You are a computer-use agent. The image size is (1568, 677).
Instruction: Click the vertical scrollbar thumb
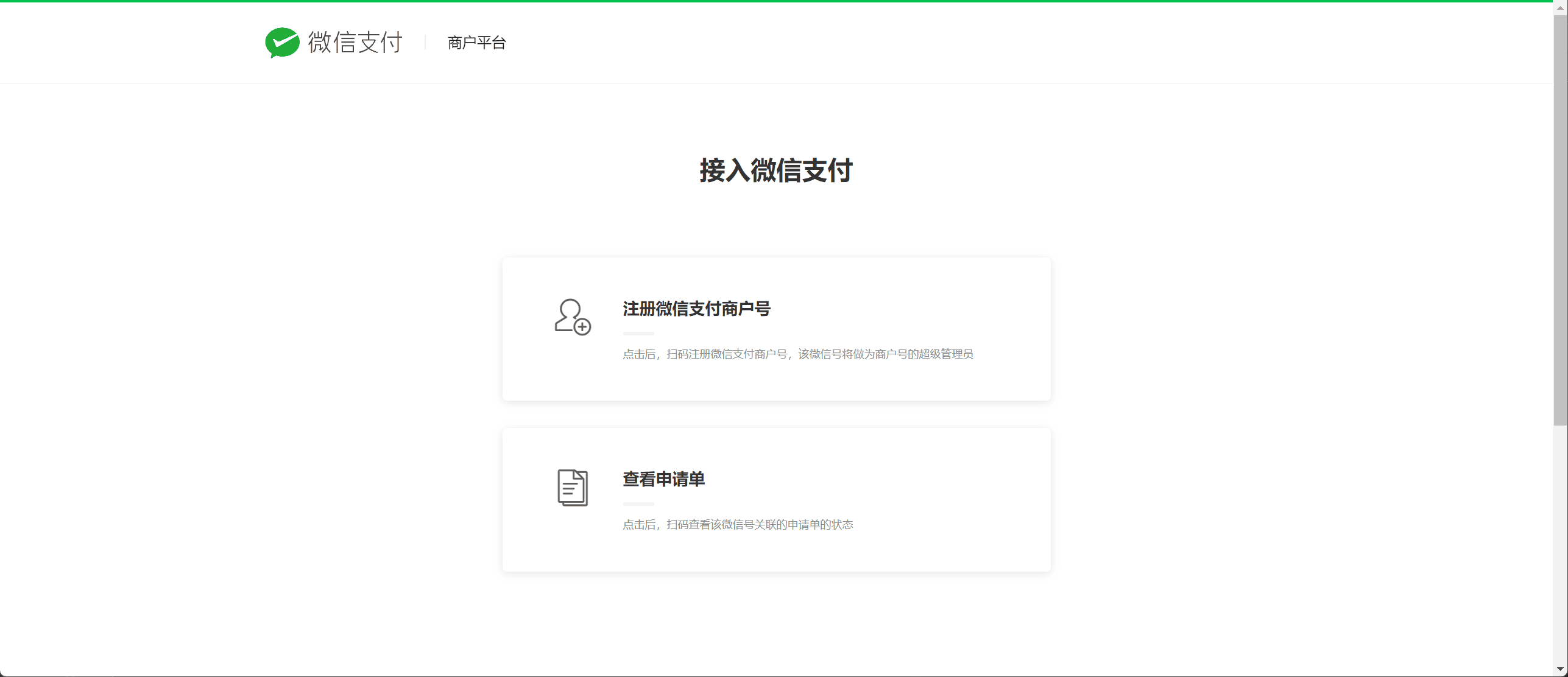pyautogui.click(x=1560, y=220)
